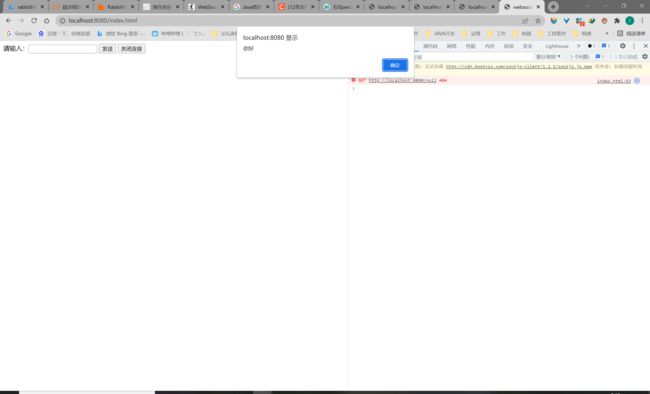650x394 pixels.
Task: Click the home icon in the toolbar
Action: 46,20
